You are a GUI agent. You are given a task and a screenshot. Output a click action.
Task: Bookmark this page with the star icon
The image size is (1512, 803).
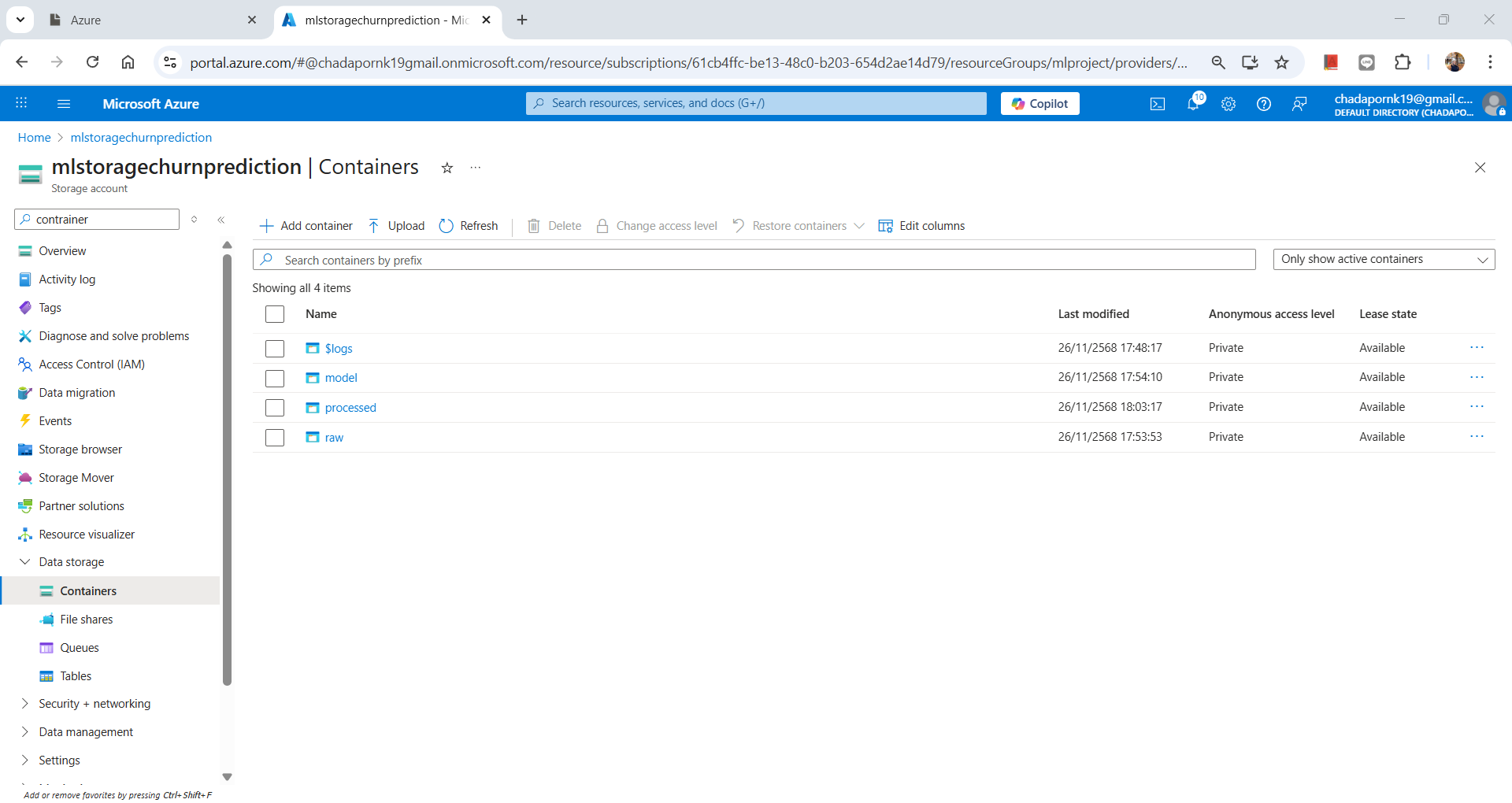(x=1282, y=62)
